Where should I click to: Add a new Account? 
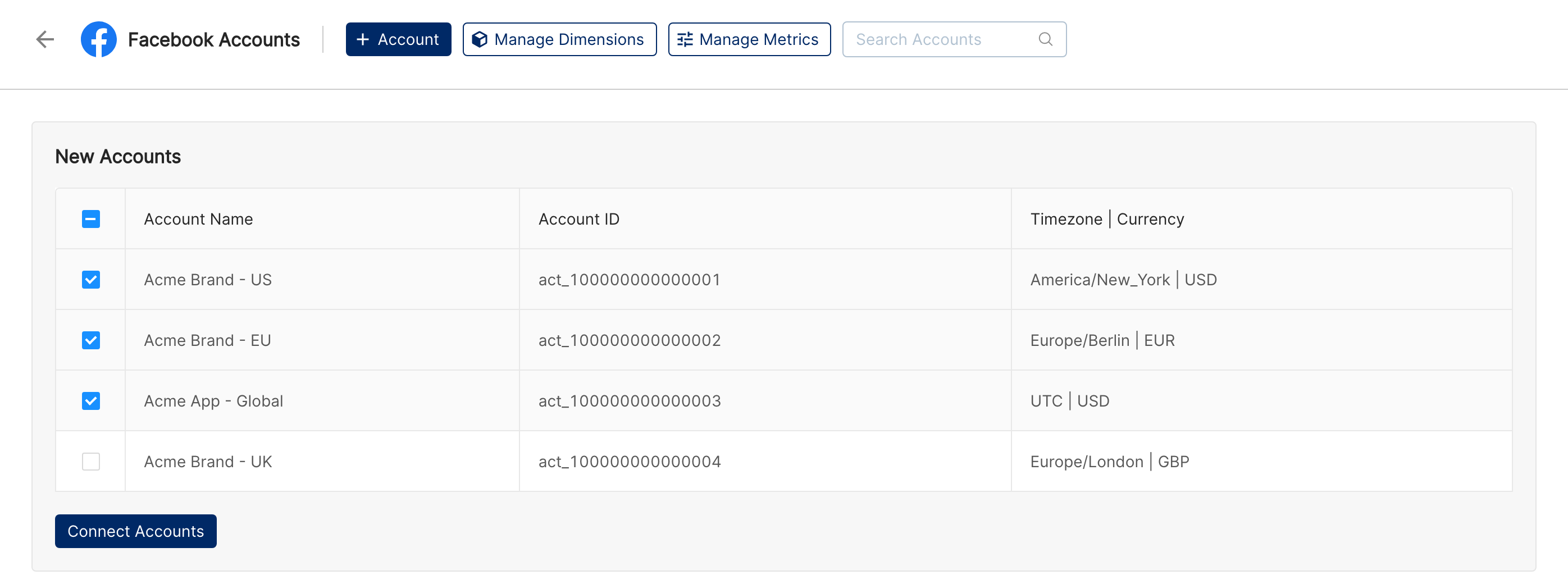398,39
